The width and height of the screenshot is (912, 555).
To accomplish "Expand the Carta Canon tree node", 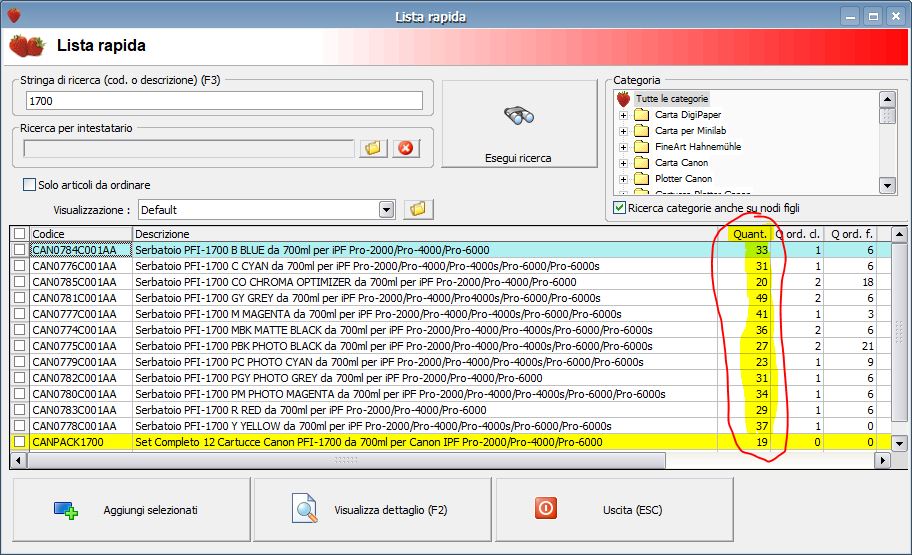I will [624, 163].
